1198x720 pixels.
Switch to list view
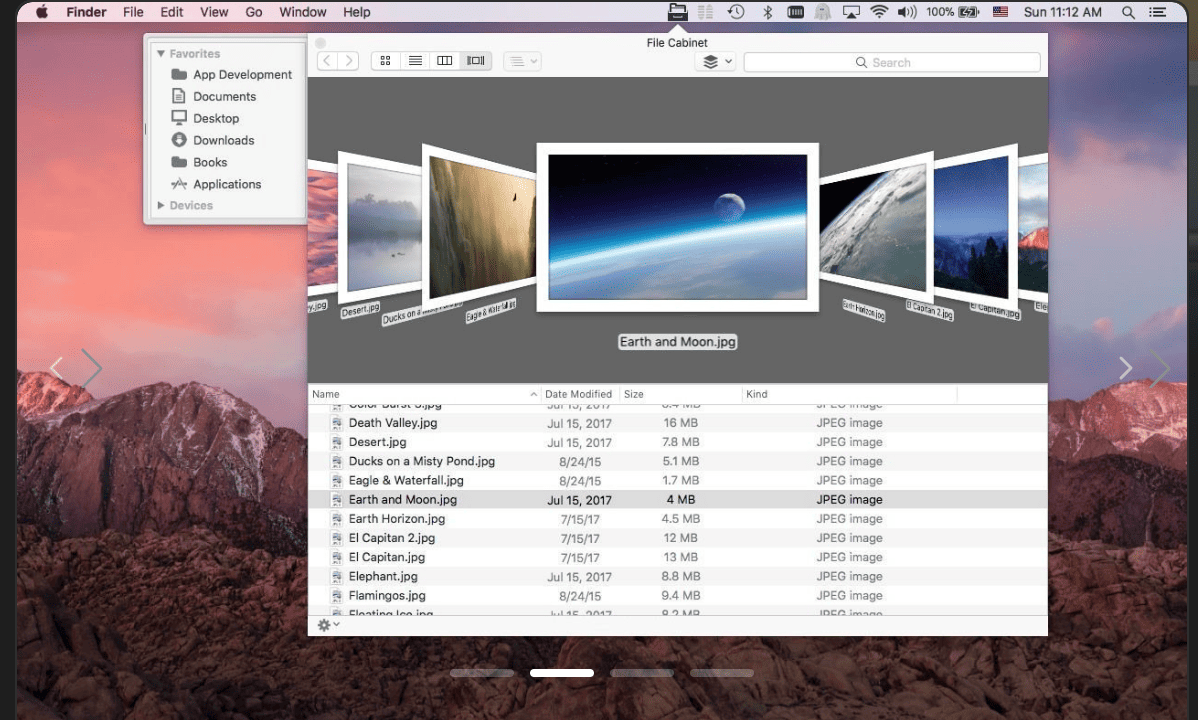click(x=416, y=60)
